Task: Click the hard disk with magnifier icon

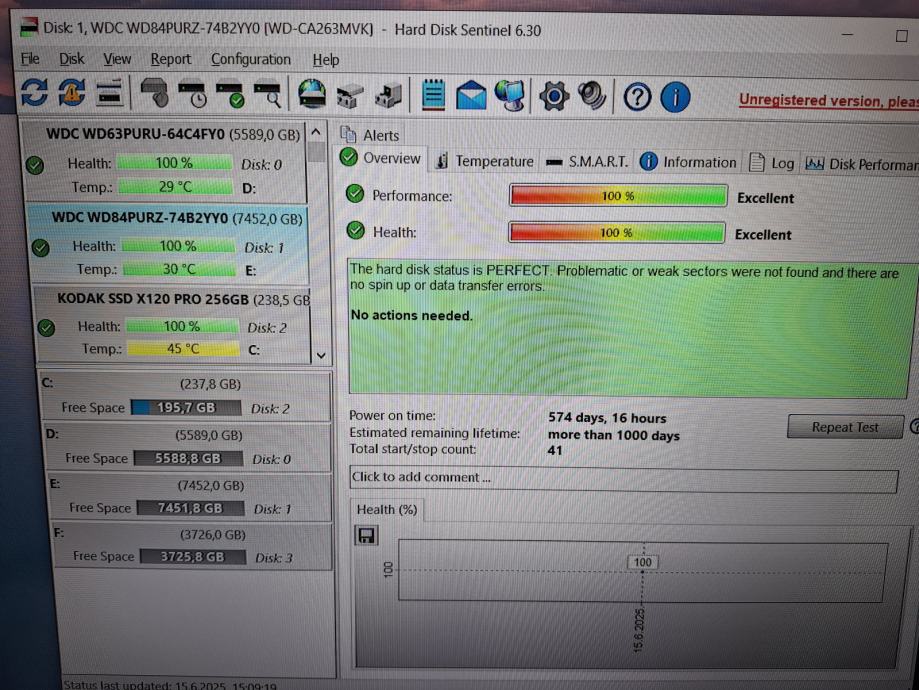Action: [x=268, y=94]
